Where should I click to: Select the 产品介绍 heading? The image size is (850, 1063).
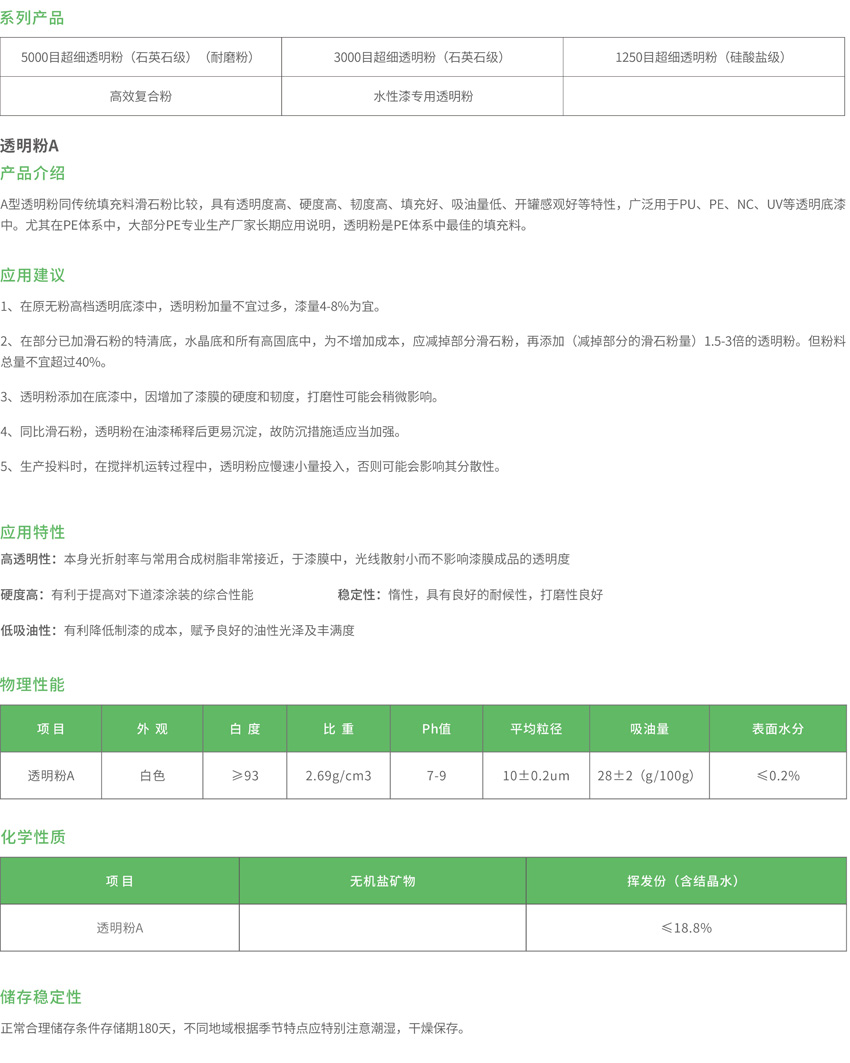(32, 173)
